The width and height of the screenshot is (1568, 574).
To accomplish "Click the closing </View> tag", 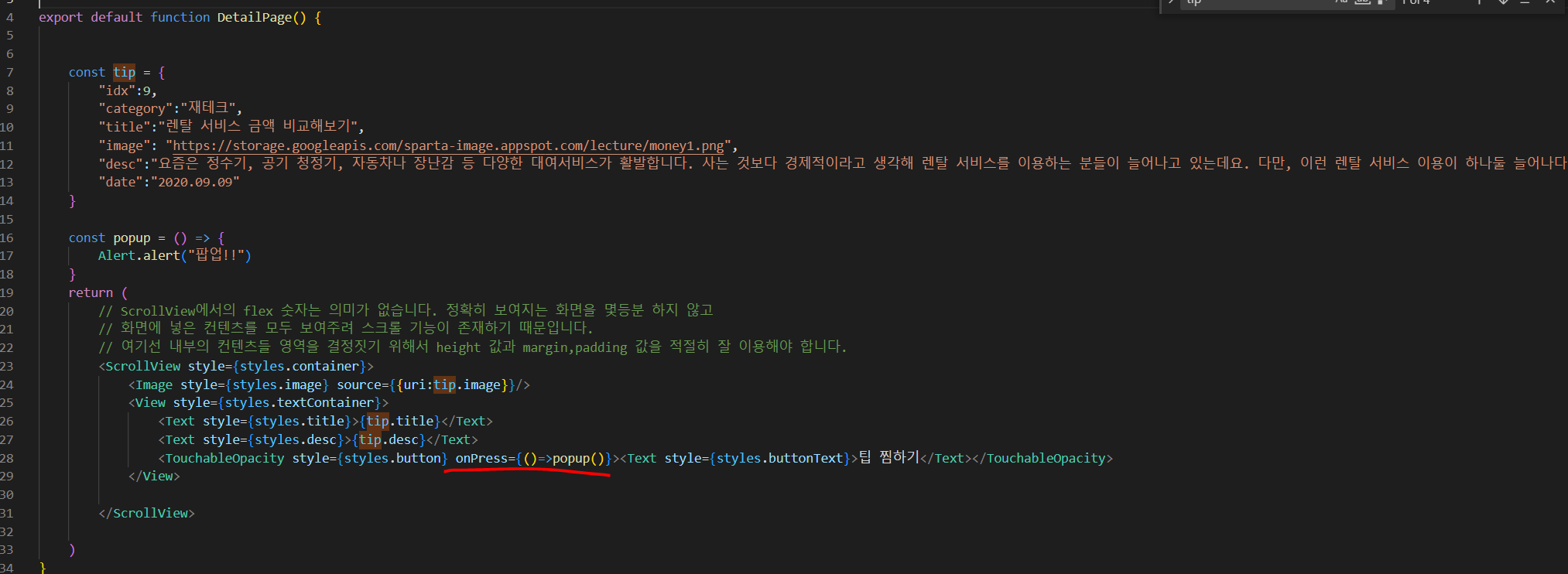I will coord(154,476).
